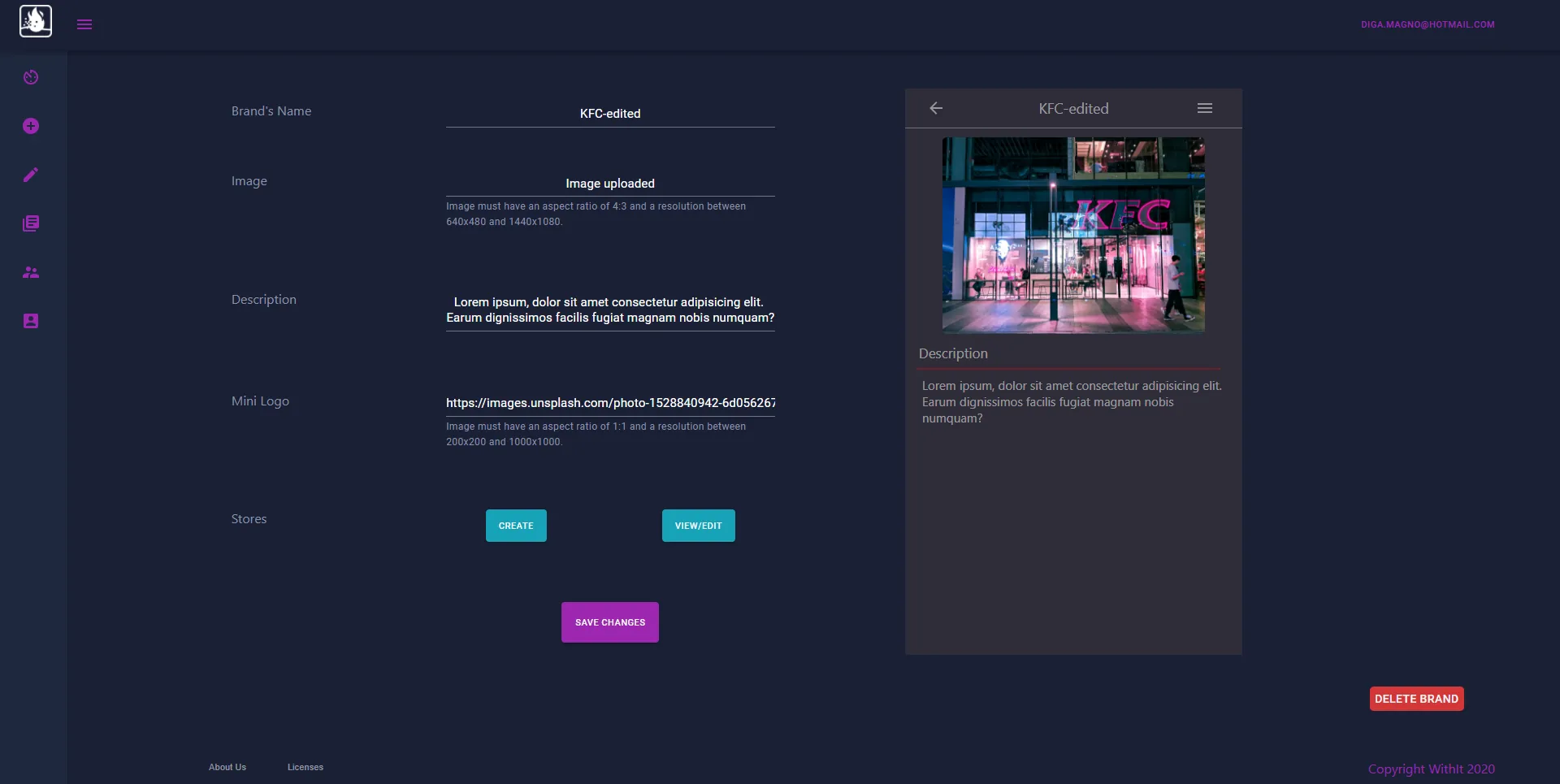Image resolution: width=1560 pixels, height=784 pixels.
Task: Click the Image label next to Image uploaded
Action: coord(249,181)
